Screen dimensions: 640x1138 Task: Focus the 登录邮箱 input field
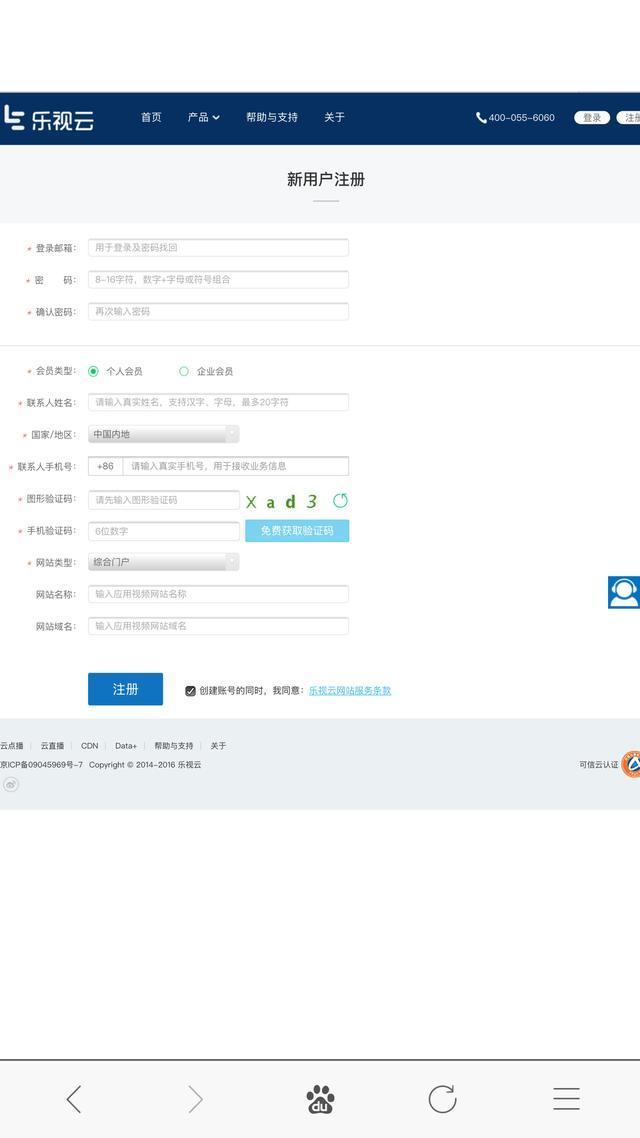coord(218,247)
